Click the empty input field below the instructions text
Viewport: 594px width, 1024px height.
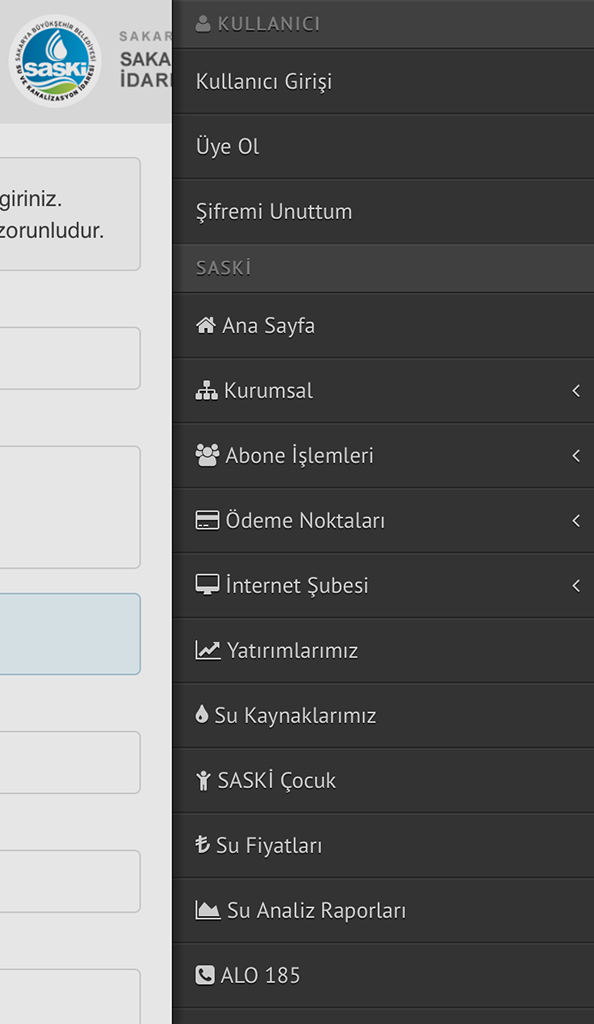69,358
